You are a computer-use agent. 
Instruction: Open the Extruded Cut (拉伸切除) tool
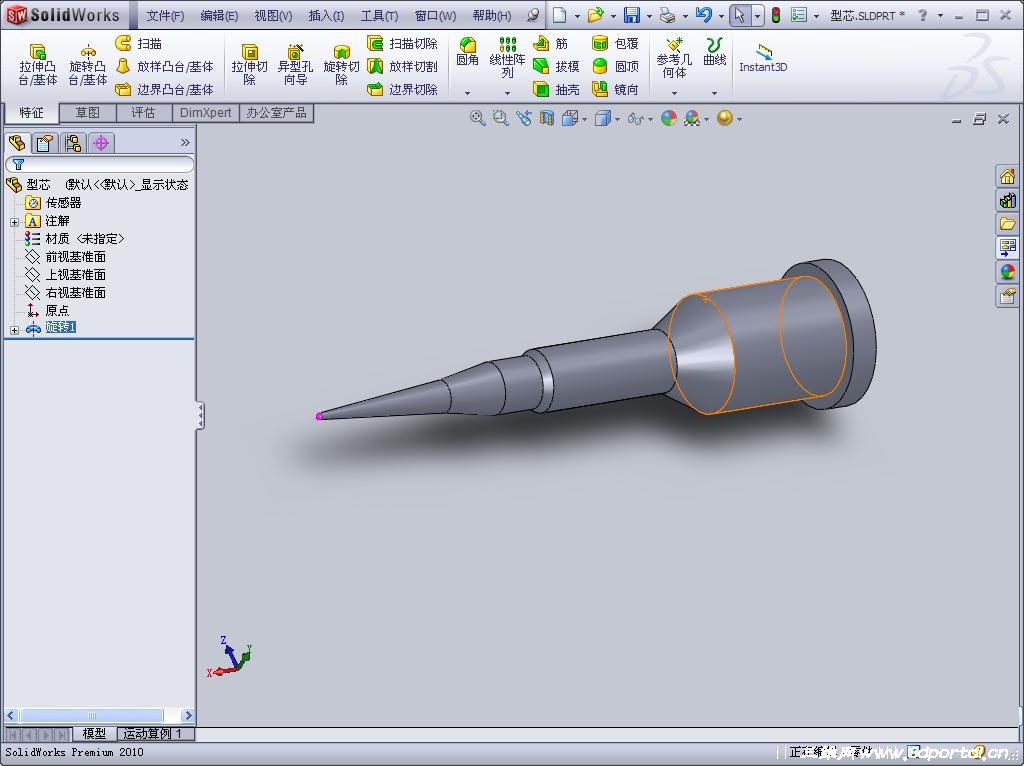pyautogui.click(x=249, y=64)
